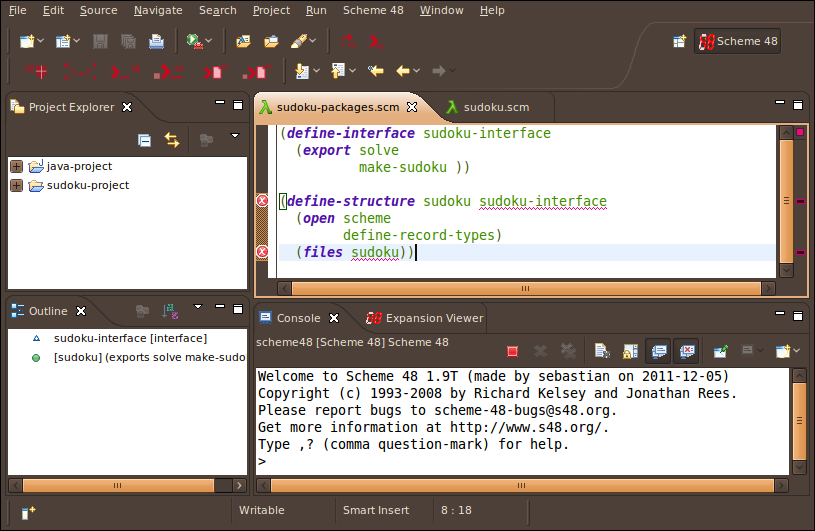This screenshot has height=531, width=815.
Task: Toggle Show Console on error output
Action: (x=687, y=351)
